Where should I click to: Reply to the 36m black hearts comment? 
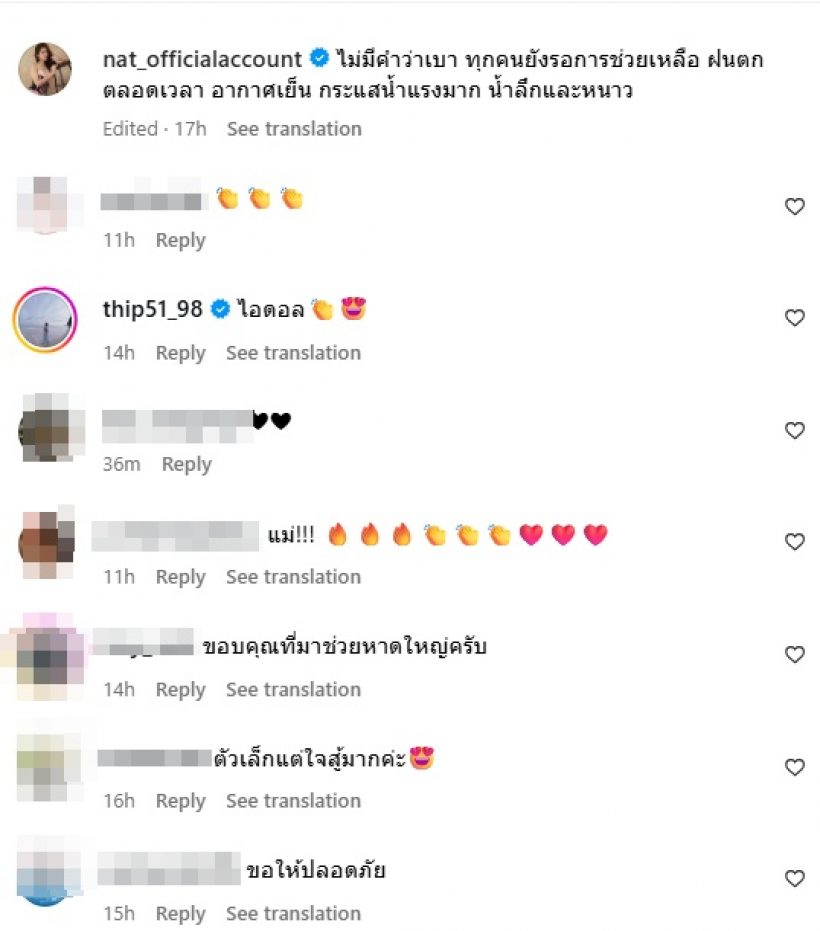(186, 464)
